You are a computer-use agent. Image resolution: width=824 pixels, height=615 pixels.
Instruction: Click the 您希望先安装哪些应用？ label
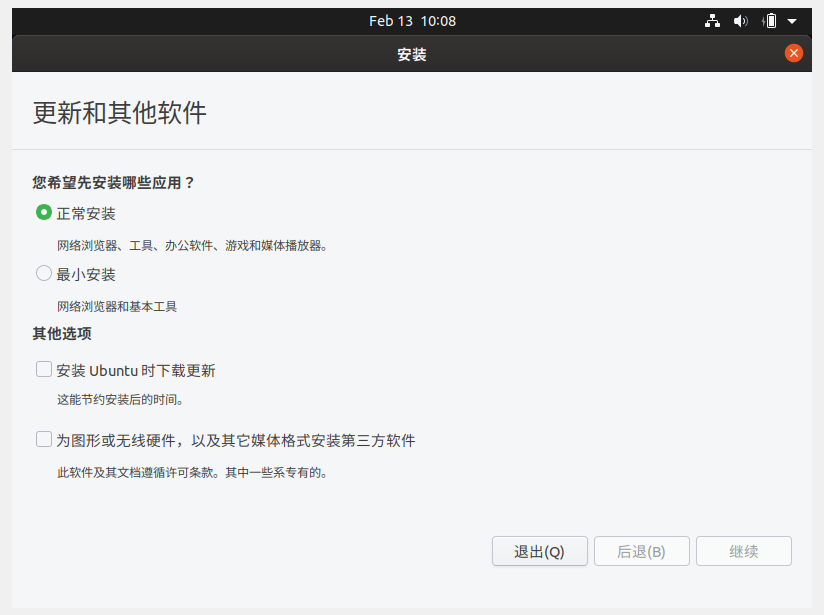[114, 183]
